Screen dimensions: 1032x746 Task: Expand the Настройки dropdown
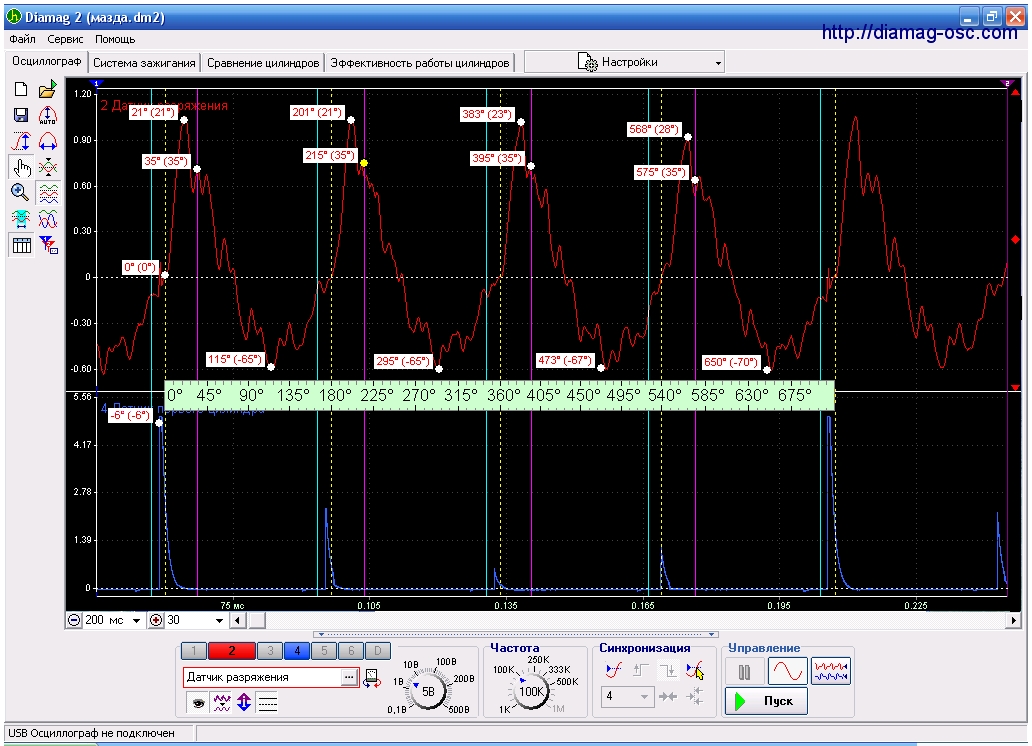625,62
